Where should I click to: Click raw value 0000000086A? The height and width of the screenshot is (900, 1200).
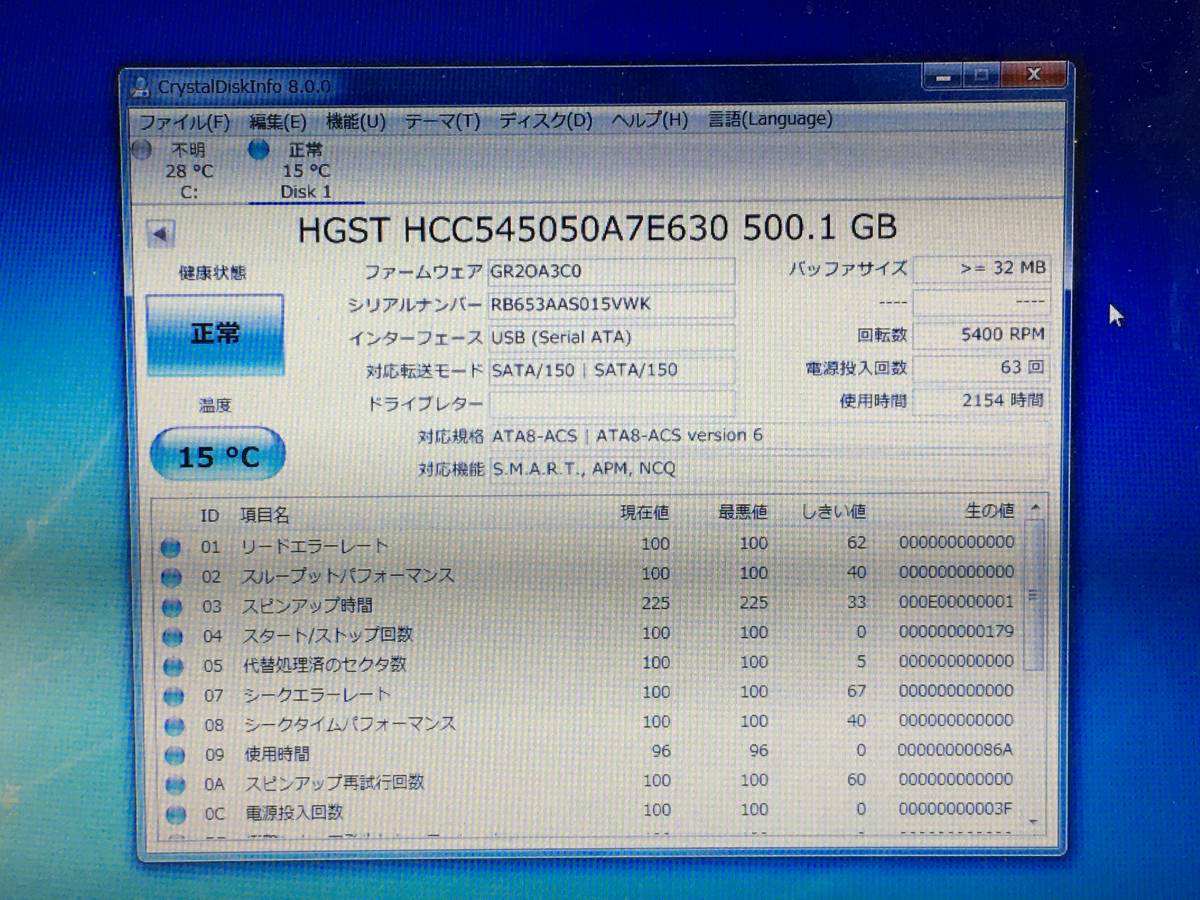coord(956,750)
